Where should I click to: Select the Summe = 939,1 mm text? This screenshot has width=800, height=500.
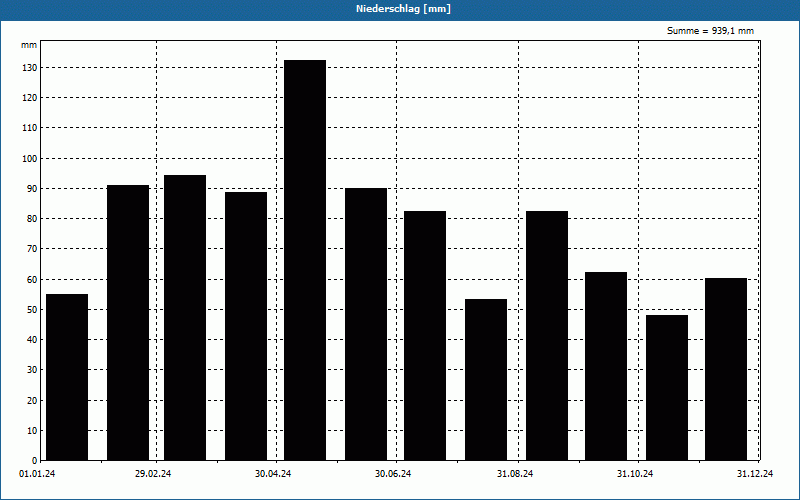(x=710, y=31)
